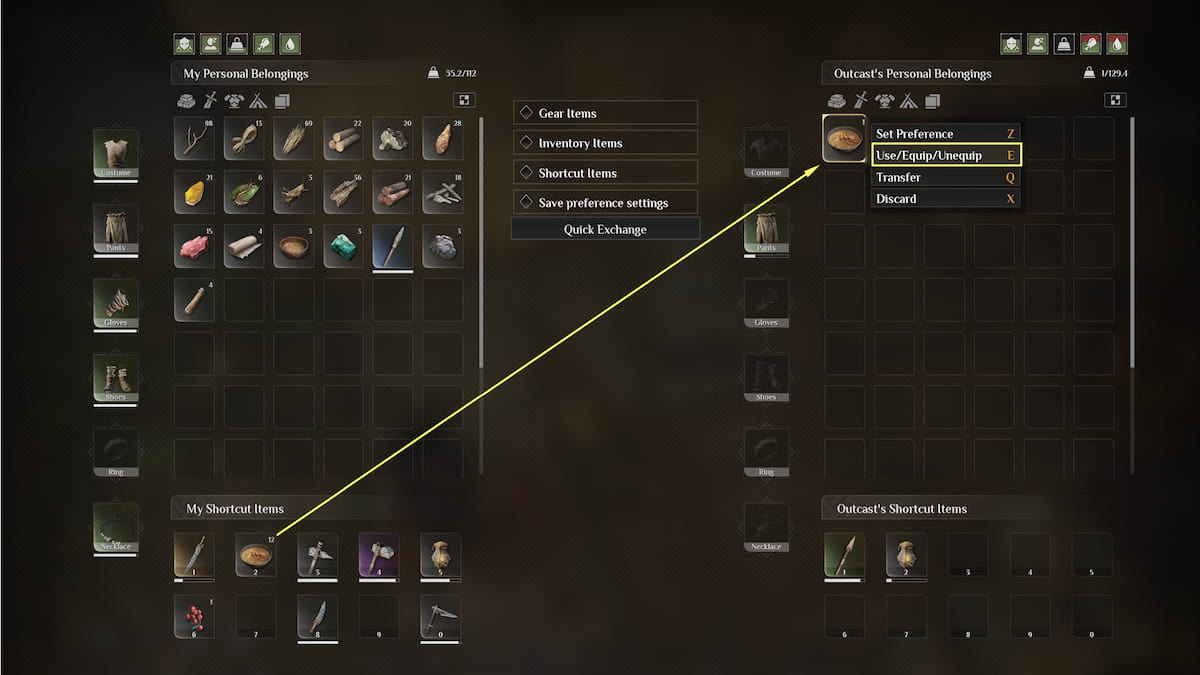This screenshot has height=675, width=1200.
Task: Filter my belongings by armor category
Action: [x=234, y=100]
